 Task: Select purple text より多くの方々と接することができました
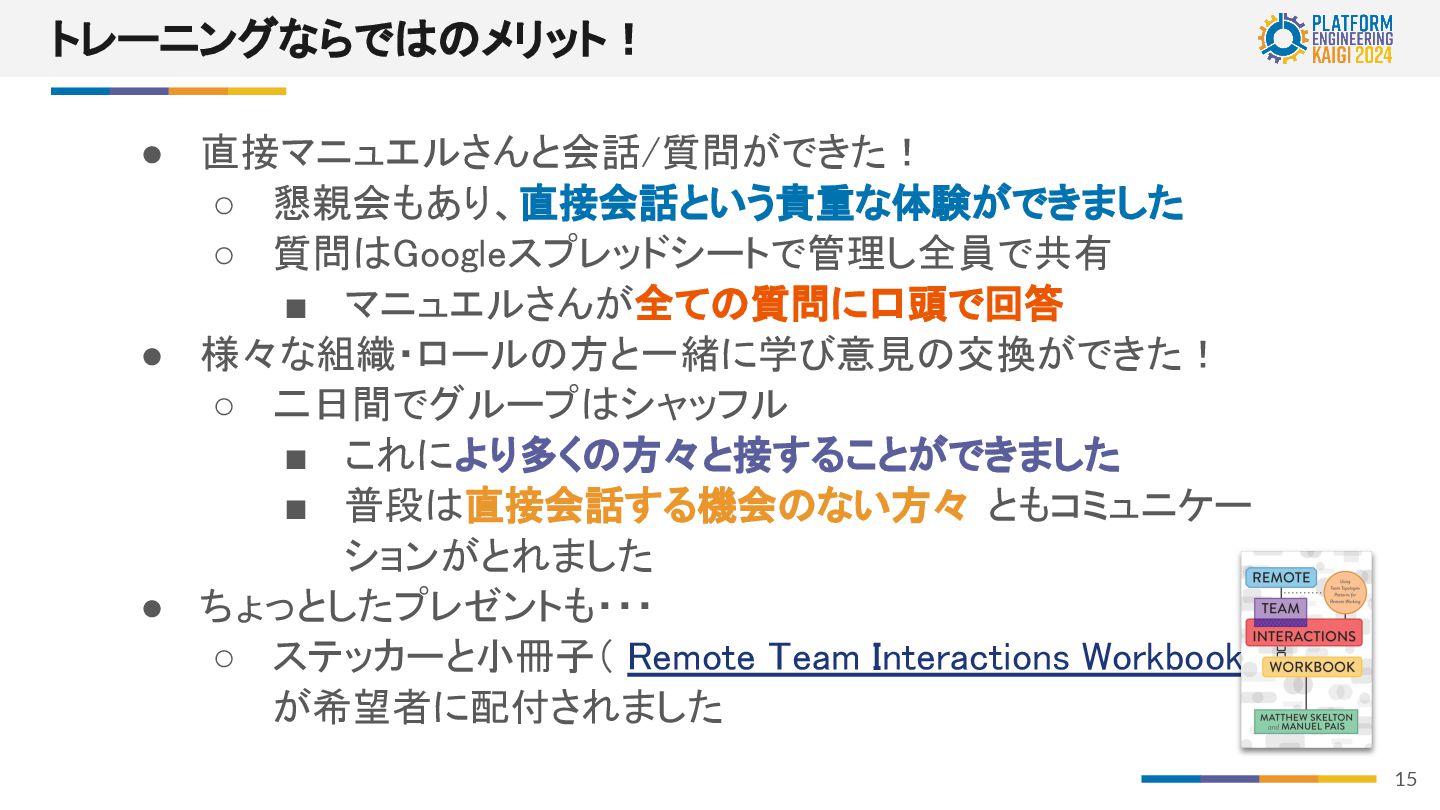pyautogui.click(x=787, y=456)
